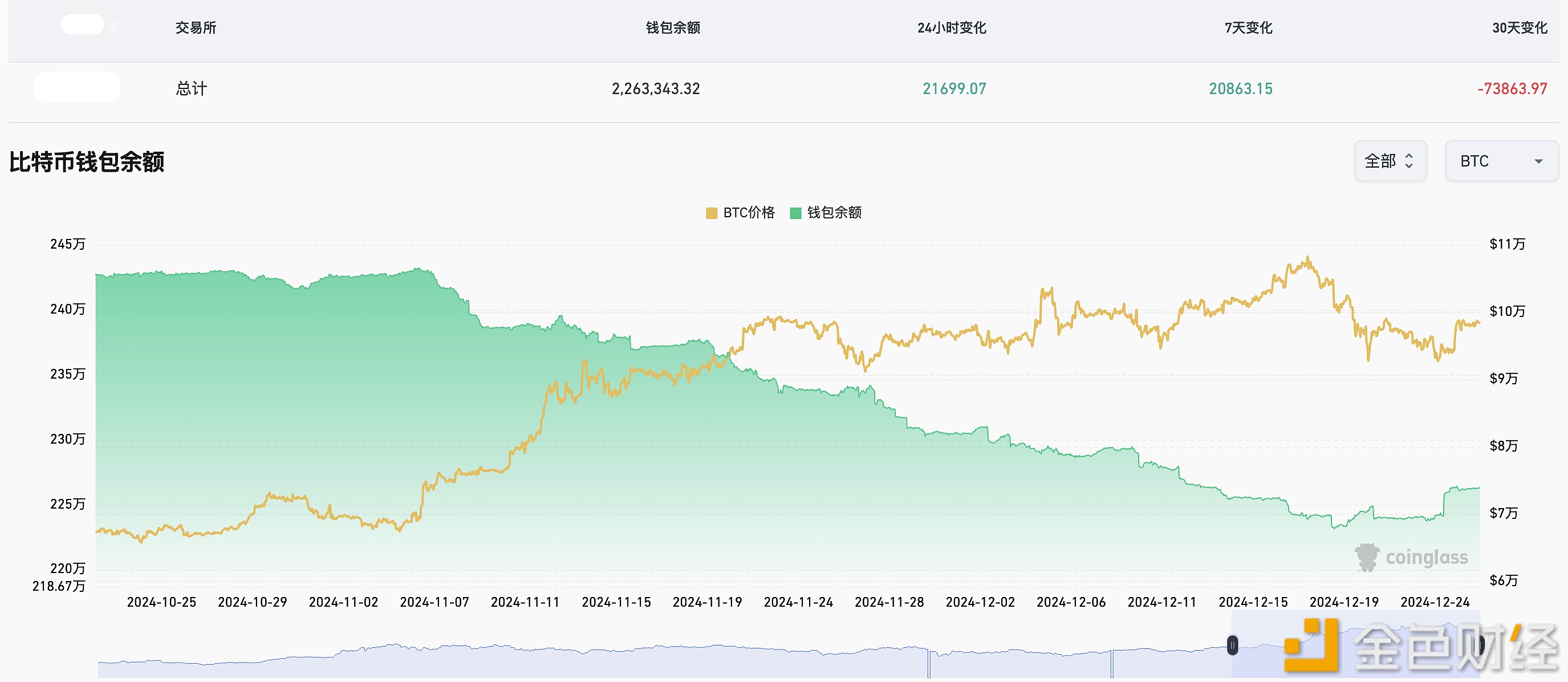Sort by 交易所 column header
The height and width of the screenshot is (682, 1568).
click(196, 27)
